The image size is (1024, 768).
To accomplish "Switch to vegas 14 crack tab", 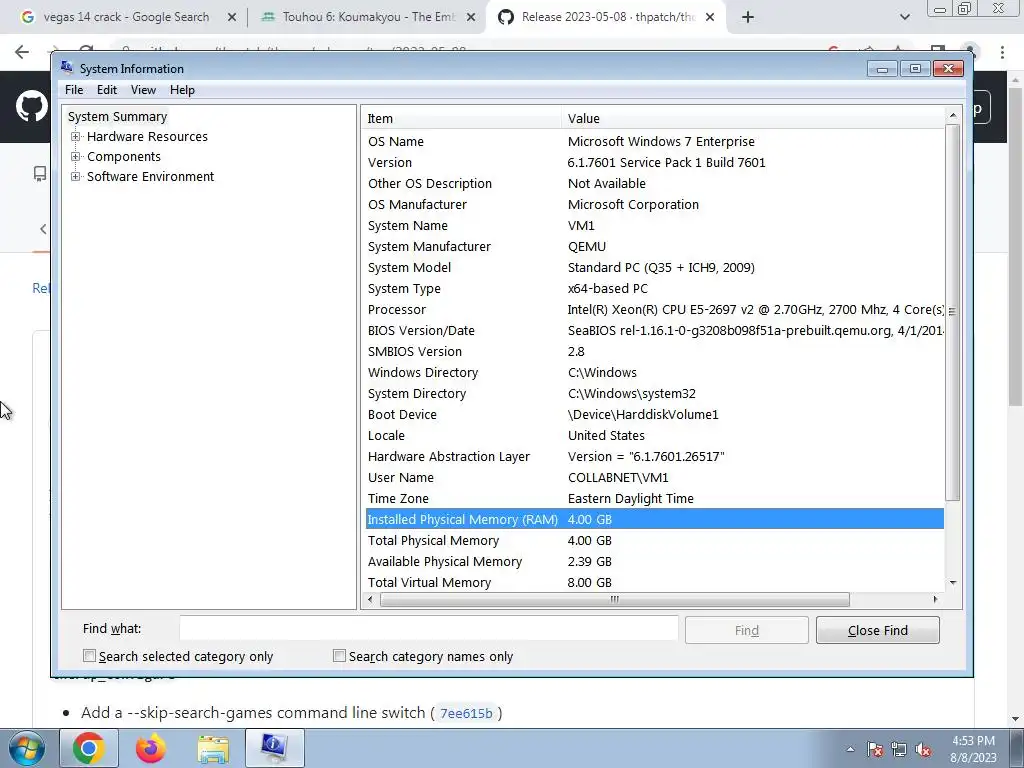I will tap(126, 17).
